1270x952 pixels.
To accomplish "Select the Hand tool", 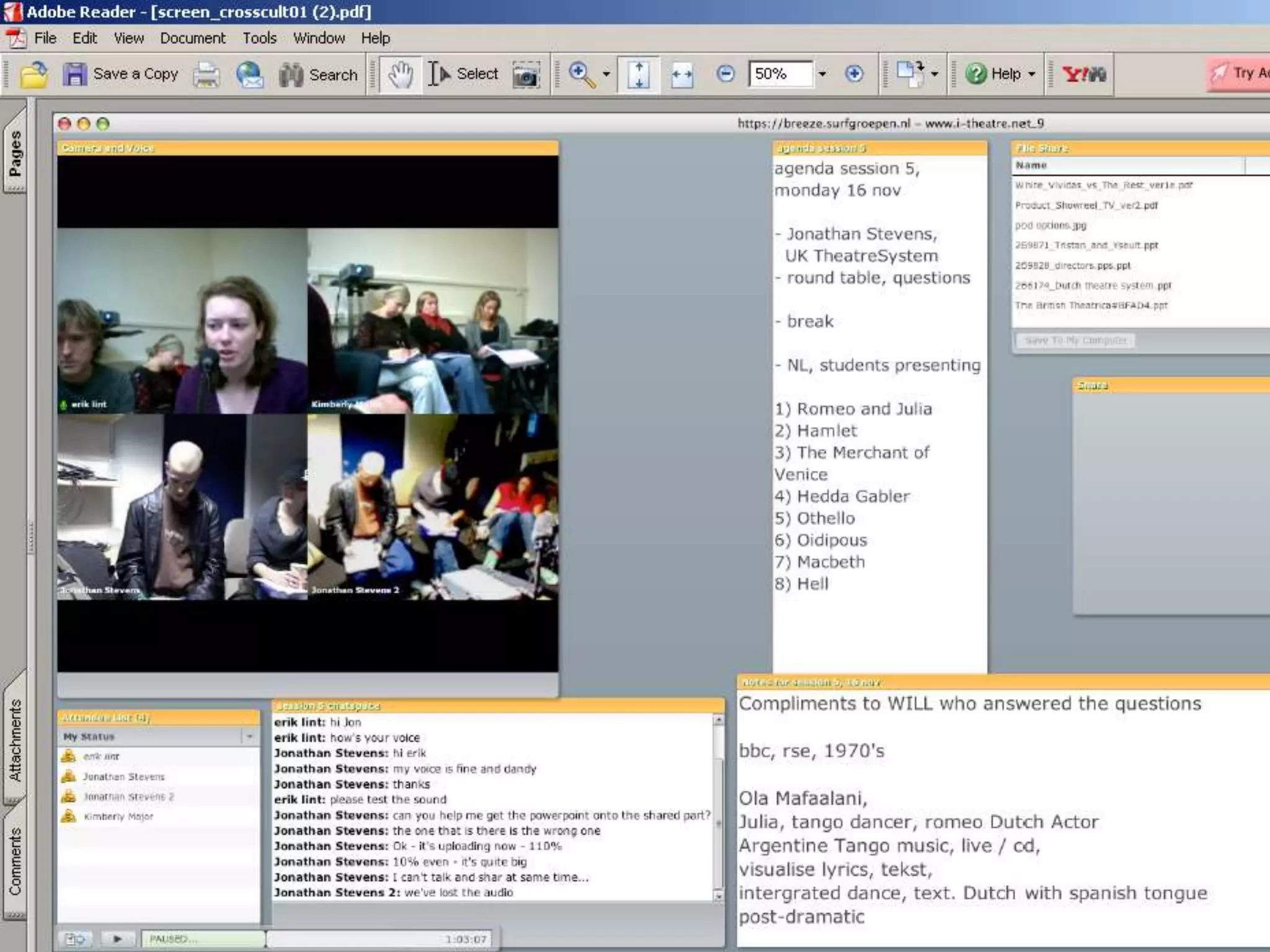I will click(400, 75).
